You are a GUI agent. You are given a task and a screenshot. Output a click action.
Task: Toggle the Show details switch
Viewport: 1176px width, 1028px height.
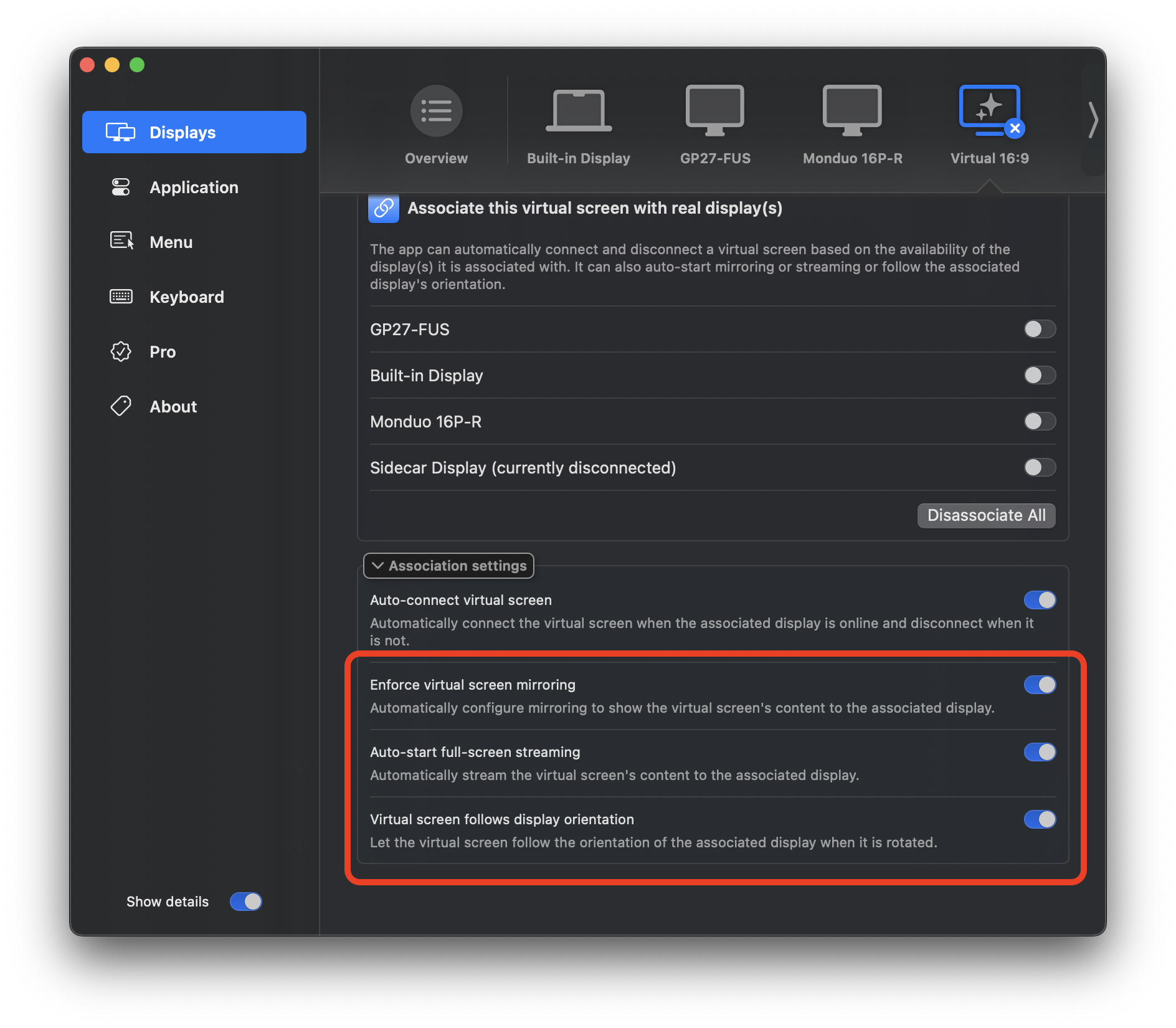245,902
